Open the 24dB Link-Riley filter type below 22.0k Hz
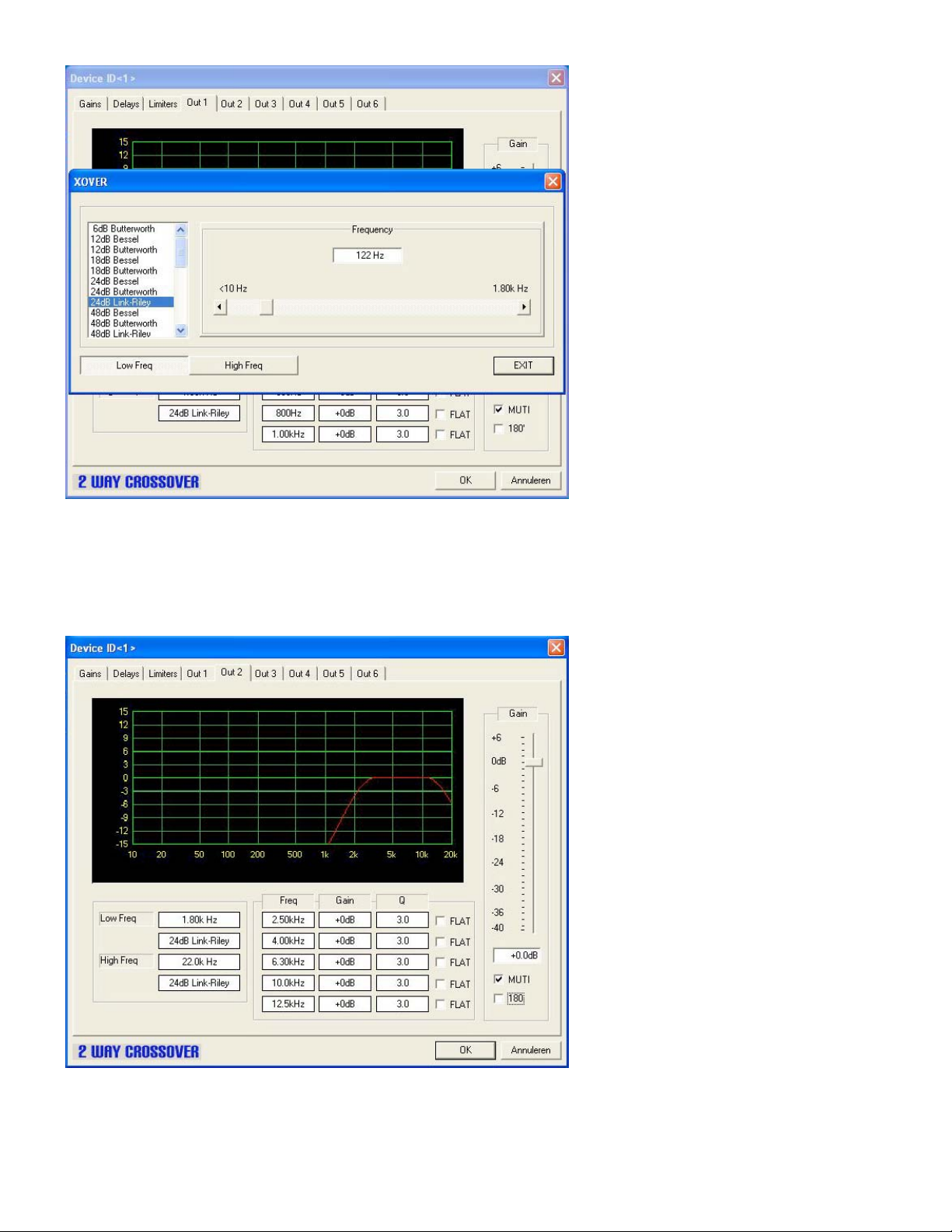This screenshot has width=952, height=1232. pyautogui.click(x=199, y=983)
